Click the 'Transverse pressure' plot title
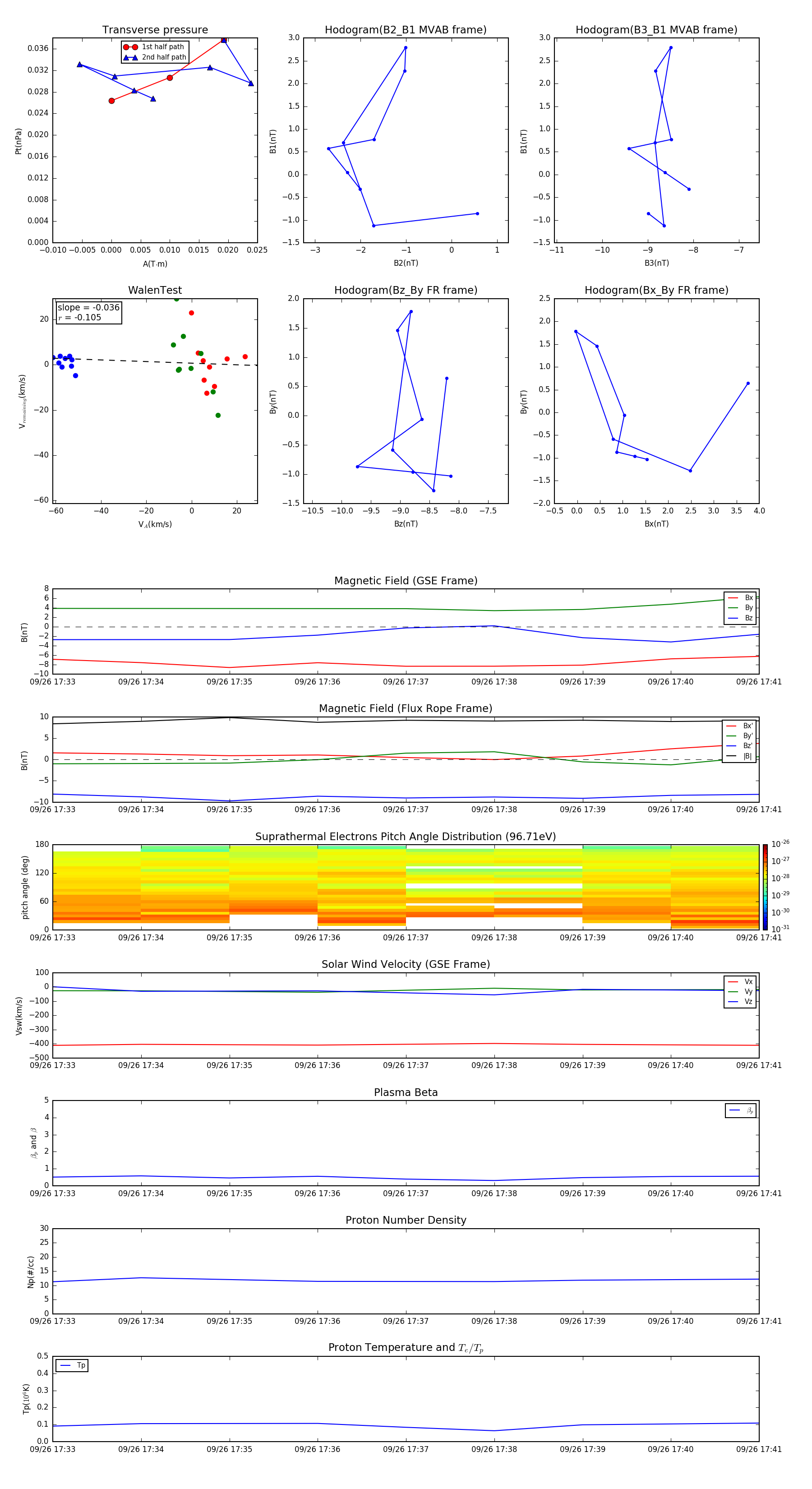The width and height of the screenshot is (812, 1489). point(155,29)
